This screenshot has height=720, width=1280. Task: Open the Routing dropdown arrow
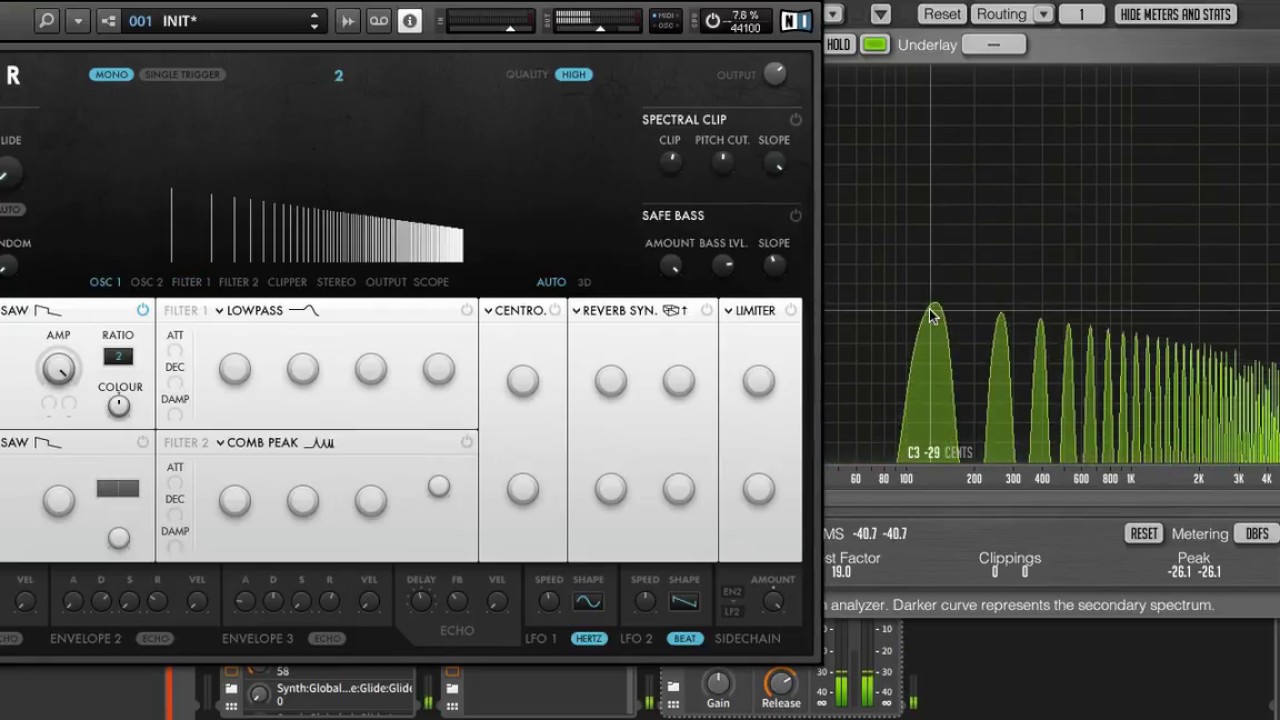pos(1043,14)
